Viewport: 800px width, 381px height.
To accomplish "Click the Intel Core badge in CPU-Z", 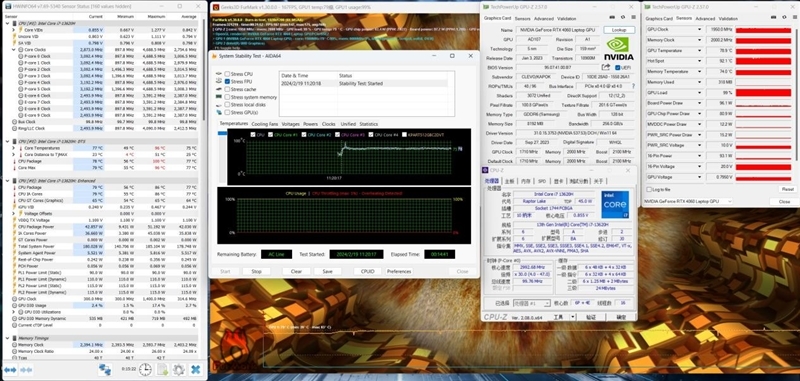I will [x=614, y=205].
